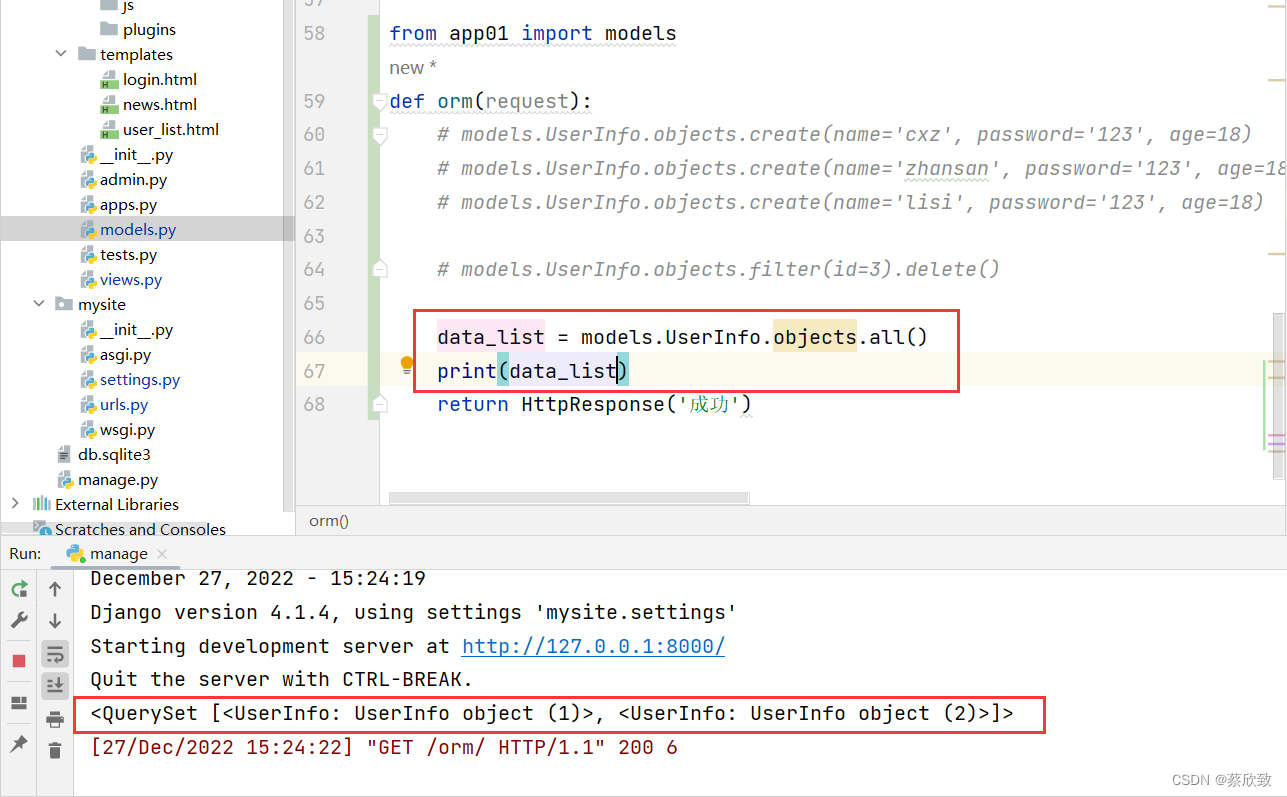Viewport: 1287px width, 797px height.
Task: Select manage.py file
Action: pyautogui.click(x=118, y=479)
